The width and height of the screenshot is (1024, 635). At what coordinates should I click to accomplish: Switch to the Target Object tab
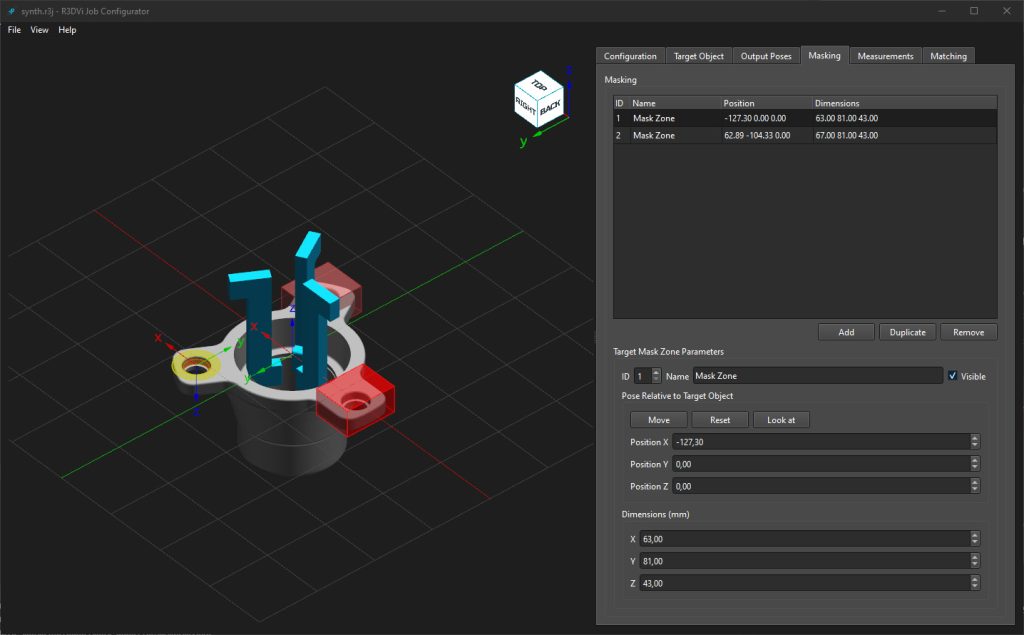coord(698,56)
